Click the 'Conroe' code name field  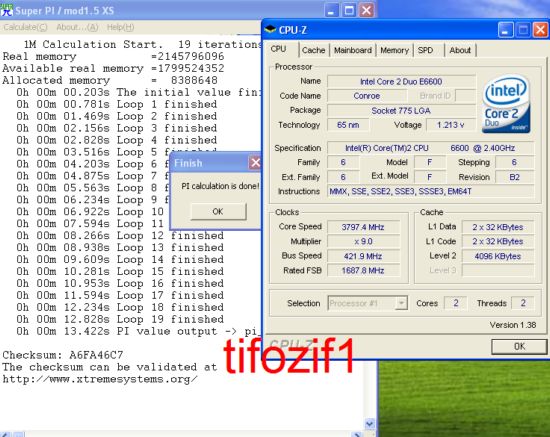click(x=367, y=96)
